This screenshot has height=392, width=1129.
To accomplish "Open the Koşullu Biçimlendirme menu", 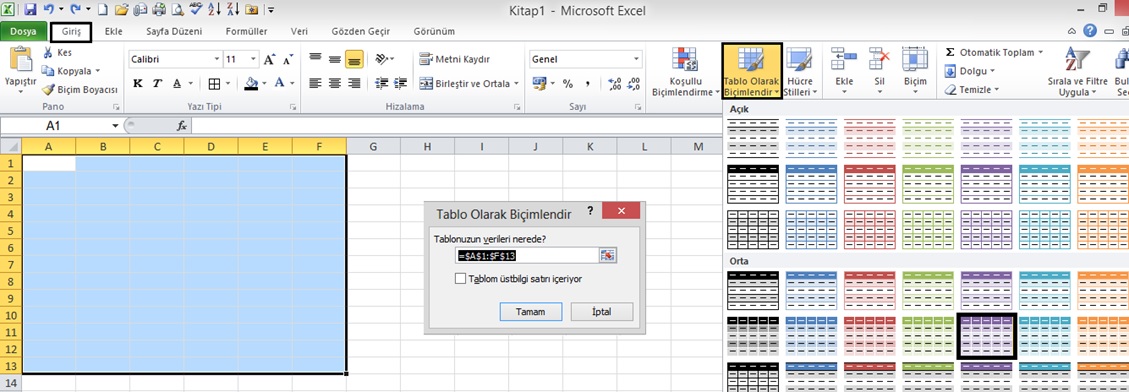I will click(x=685, y=72).
